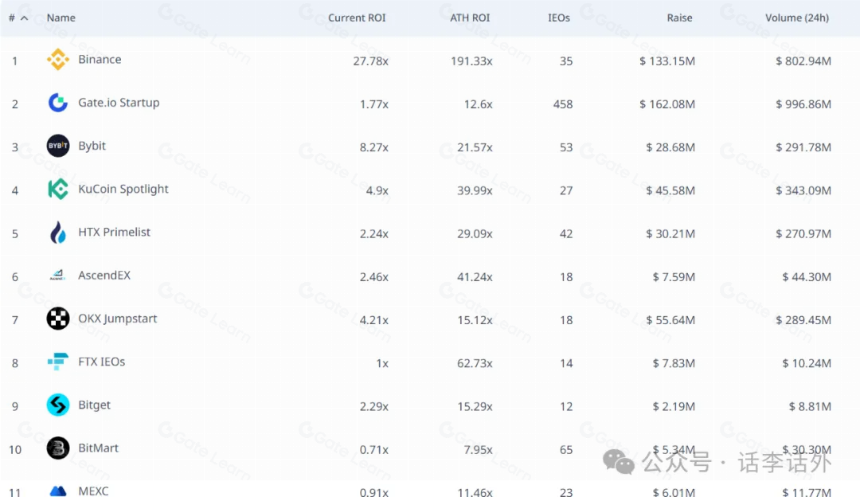Select Bitget ATH ROI 15.29x
Image resolution: width=860 pixels, height=497 pixels.
pos(475,406)
